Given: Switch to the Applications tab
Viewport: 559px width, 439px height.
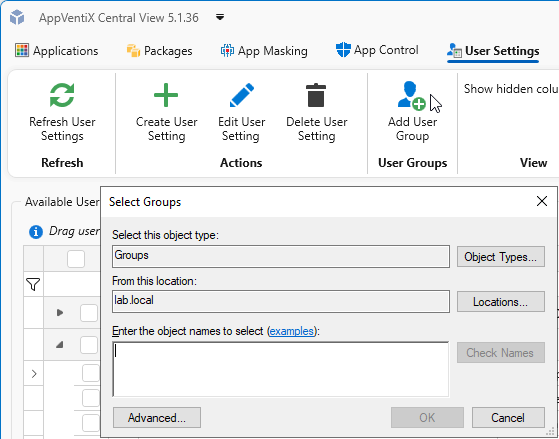Looking at the screenshot, I should point(56,51).
